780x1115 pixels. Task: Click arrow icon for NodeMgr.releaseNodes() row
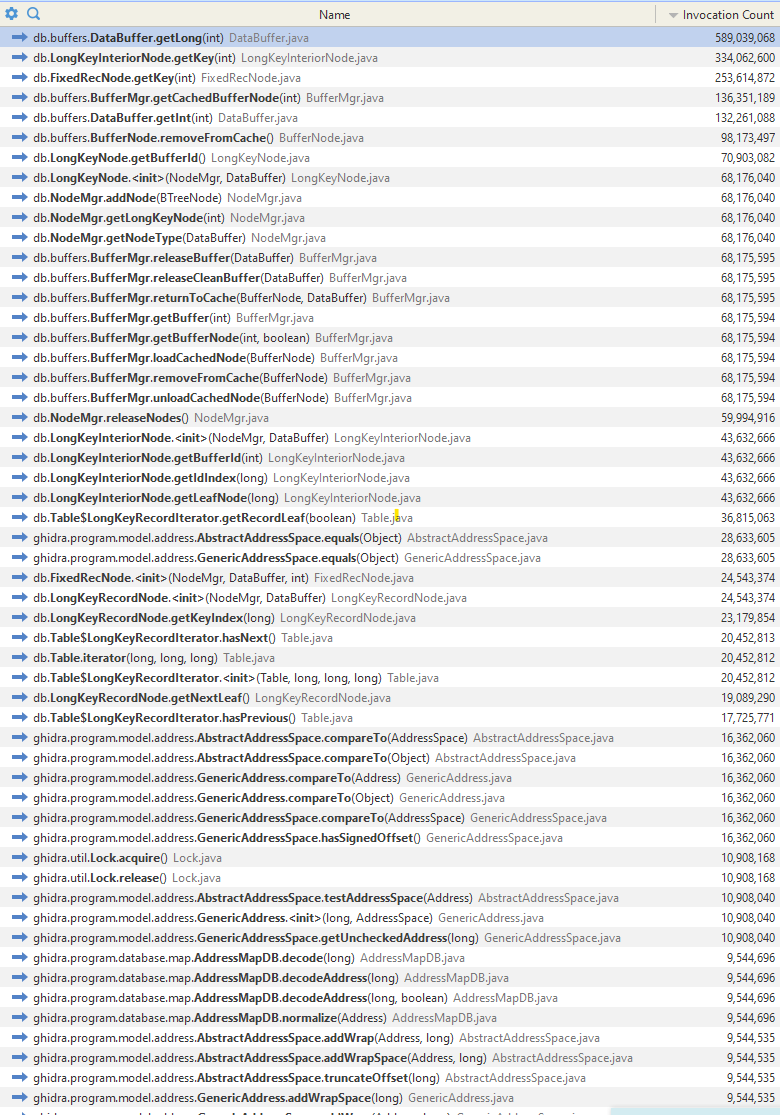click(20, 417)
